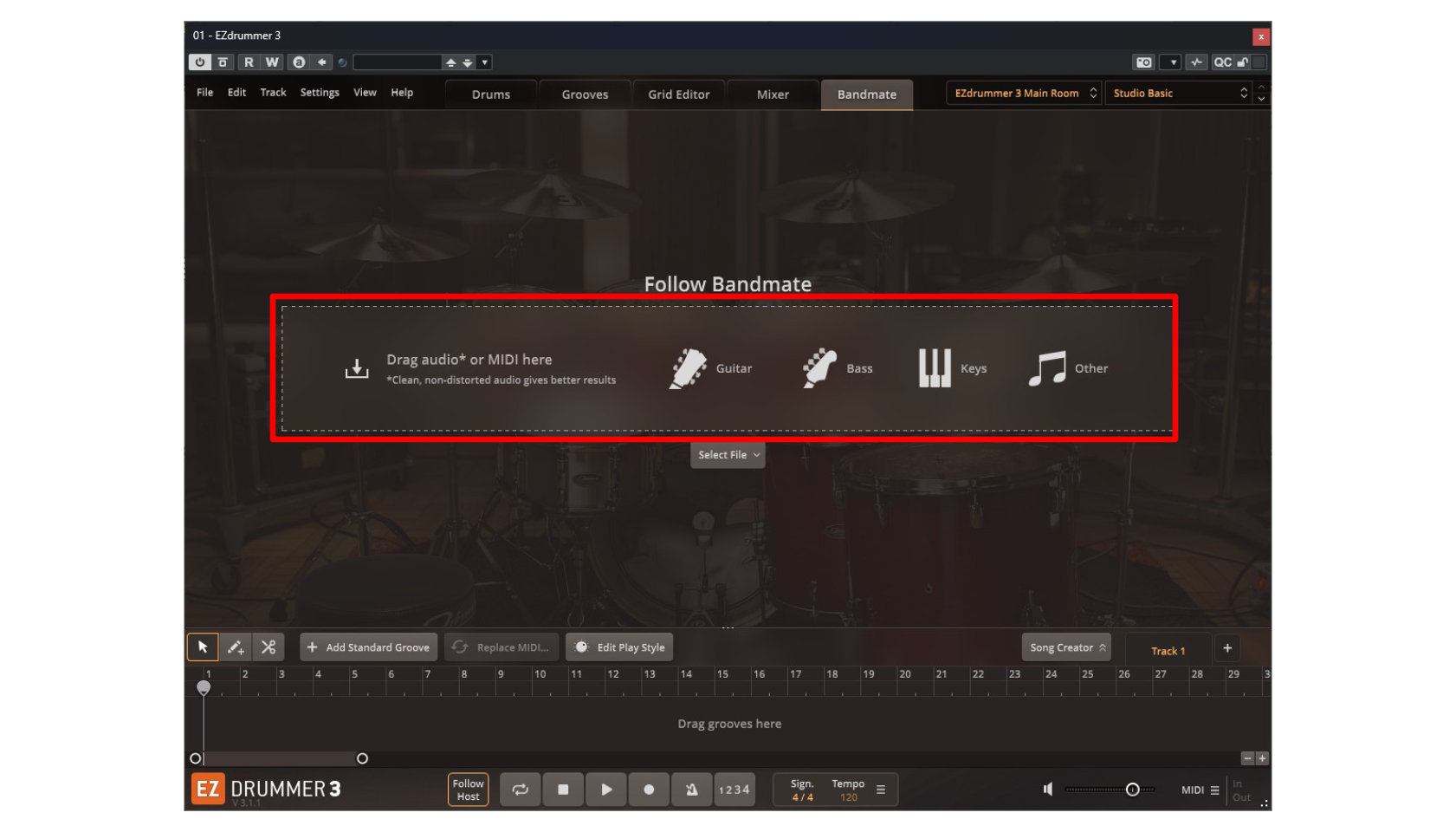Toggle the Follow Host button

[468, 790]
